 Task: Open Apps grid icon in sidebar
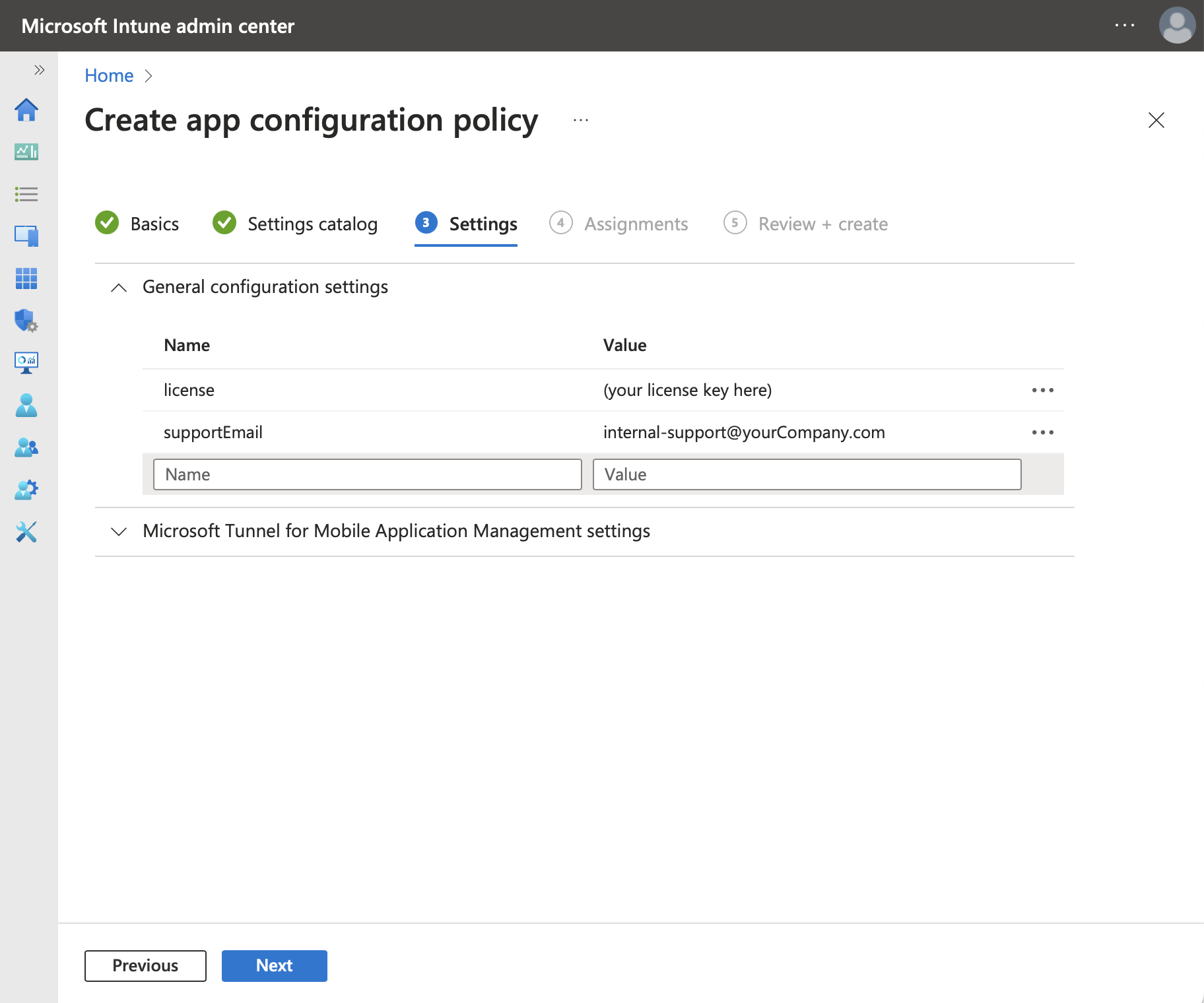pyautogui.click(x=26, y=278)
